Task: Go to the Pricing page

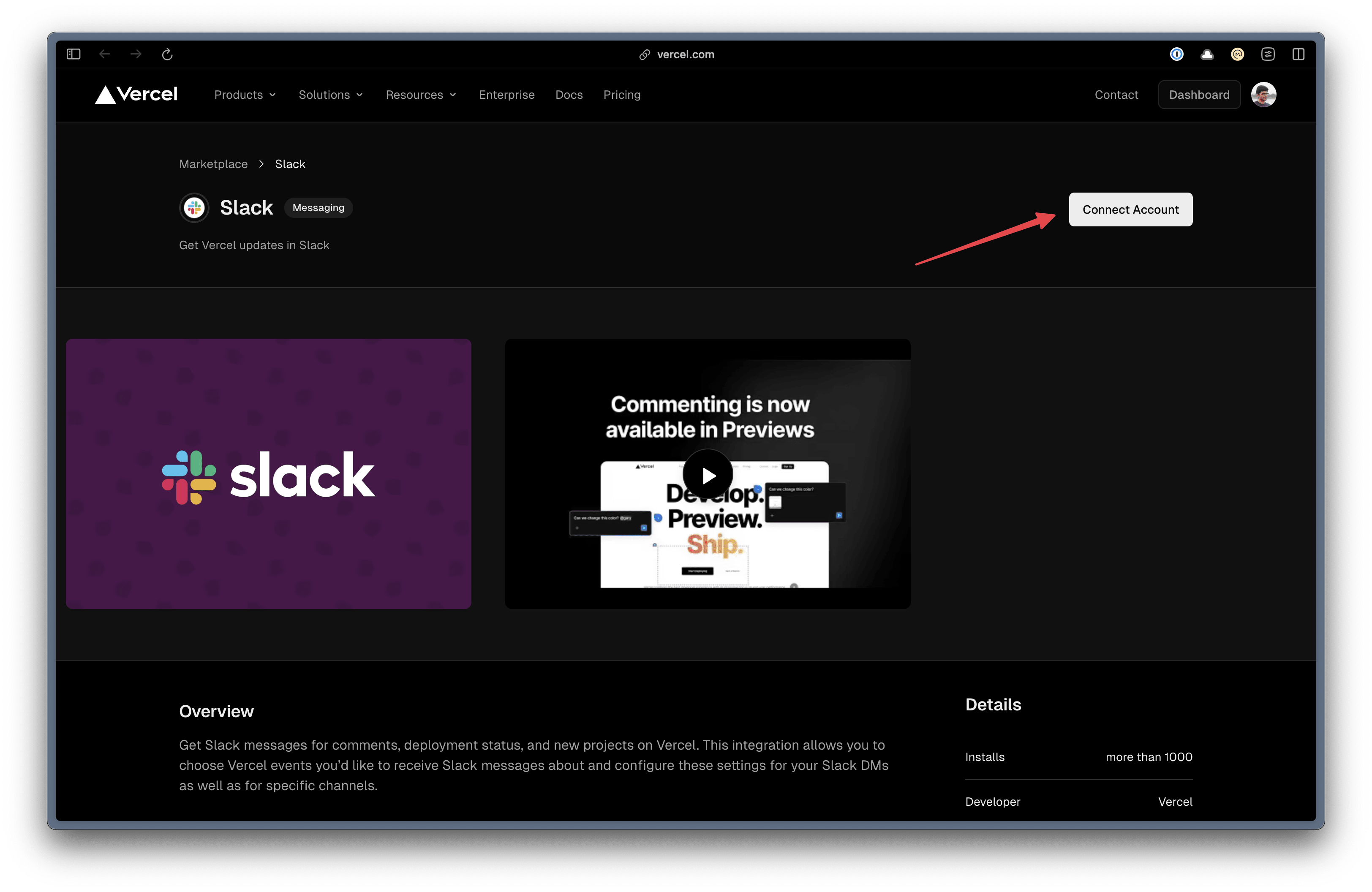Action: coord(621,95)
